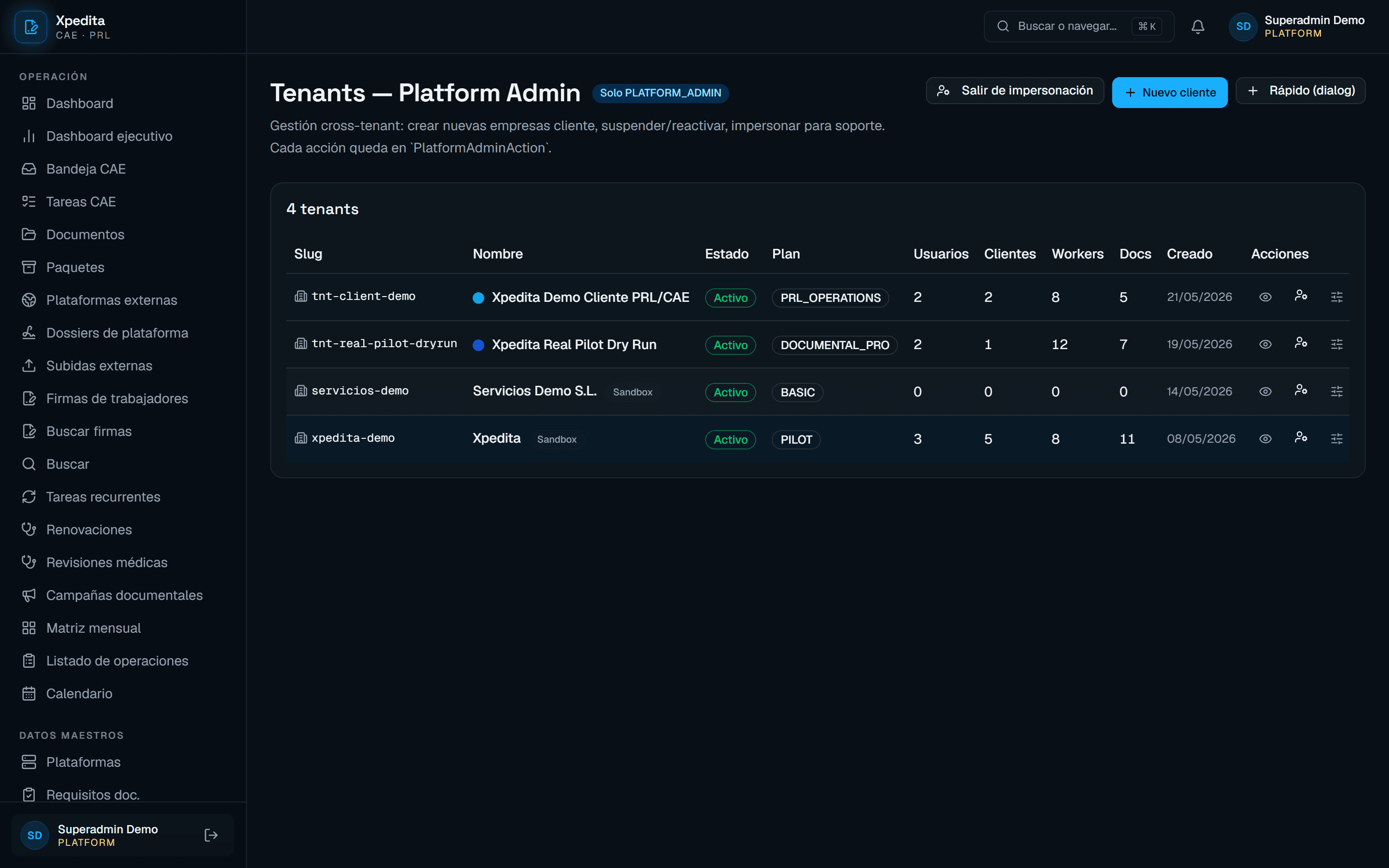Open Revisiones médicas
Screen dimensions: 1389x868
pos(123,563)
